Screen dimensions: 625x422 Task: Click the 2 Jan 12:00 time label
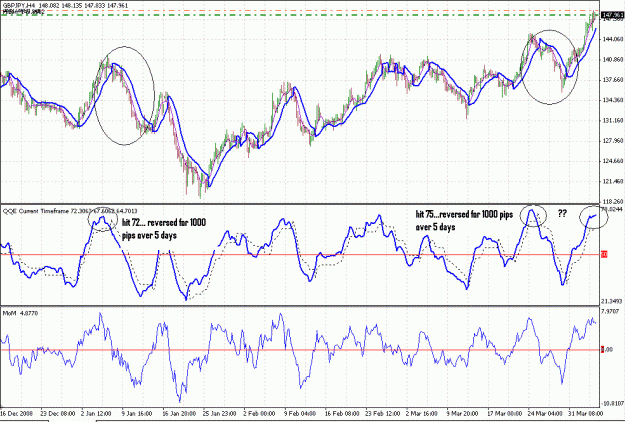click(x=97, y=413)
